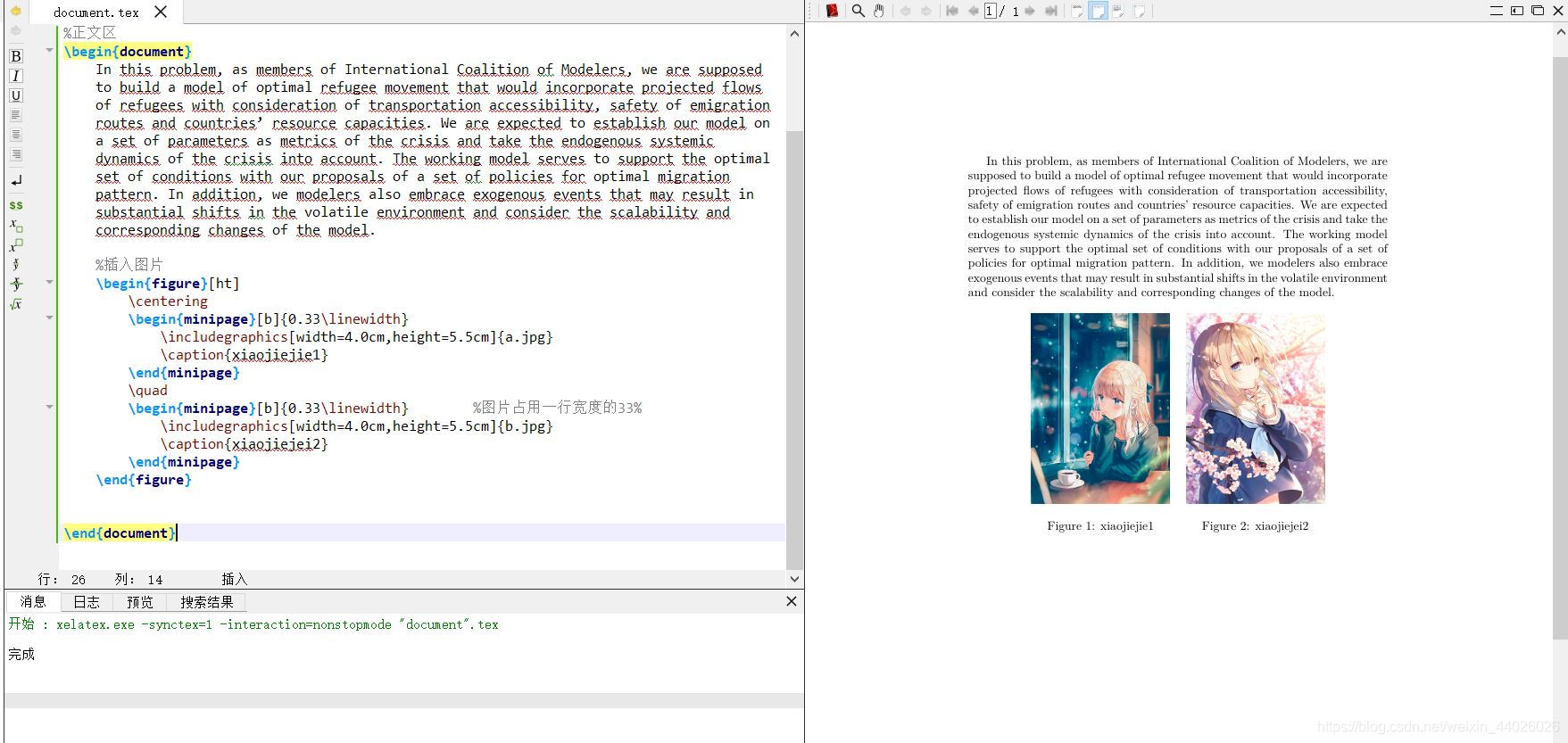Collapse the \begin{figure} fold marker
The height and width of the screenshot is (743, 1568).
[x=50, y=282]
